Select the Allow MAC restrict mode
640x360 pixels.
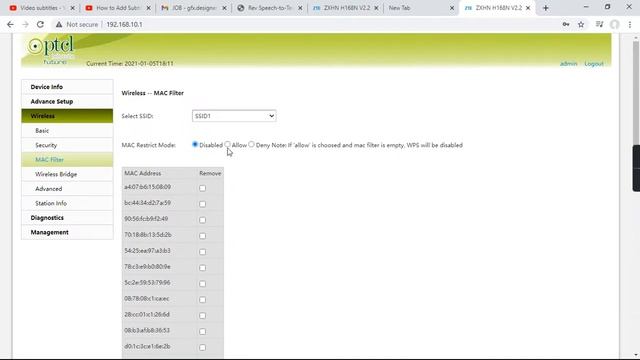227,144
